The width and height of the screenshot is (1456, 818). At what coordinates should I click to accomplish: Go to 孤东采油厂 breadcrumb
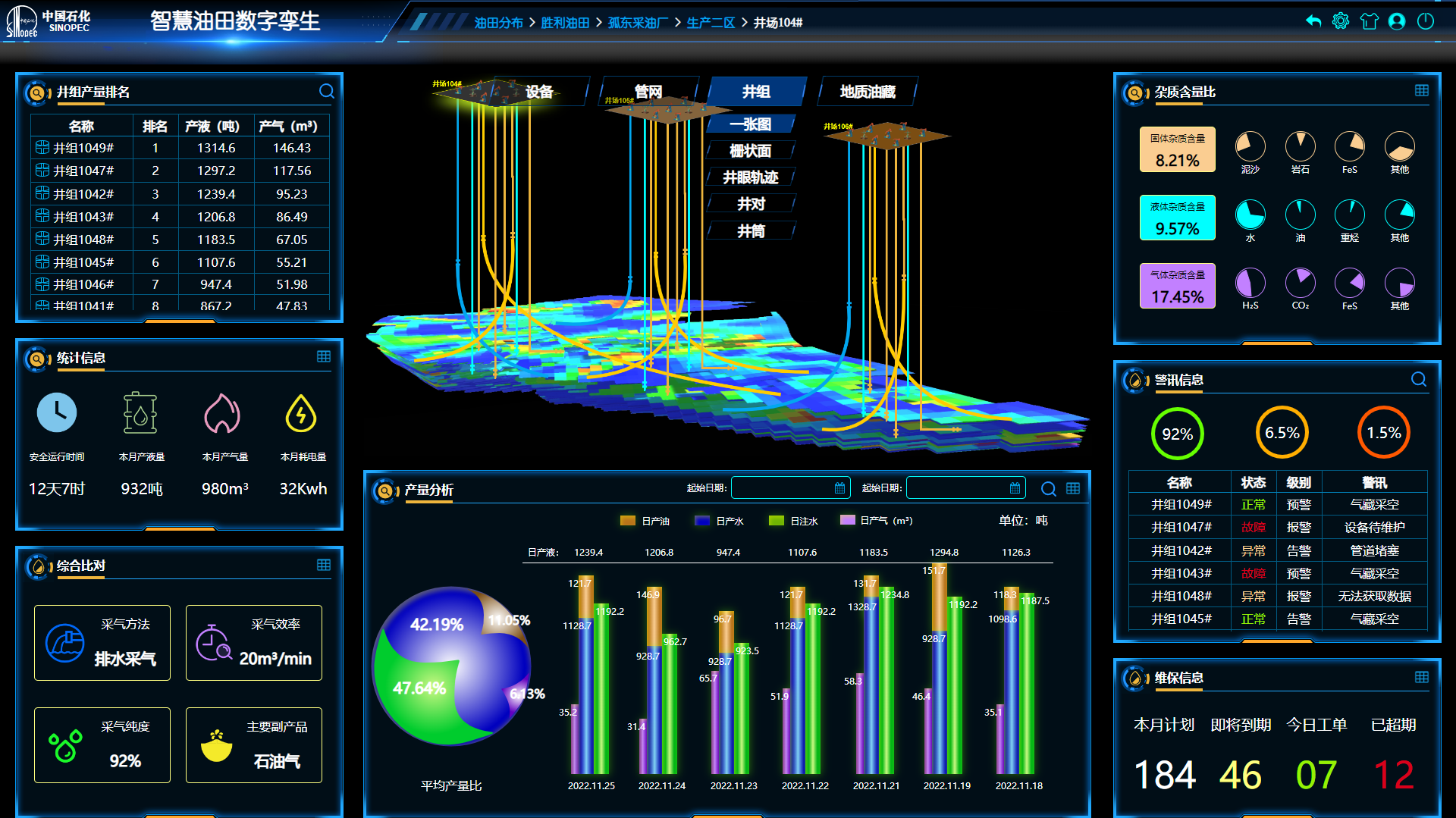(638, 23)
